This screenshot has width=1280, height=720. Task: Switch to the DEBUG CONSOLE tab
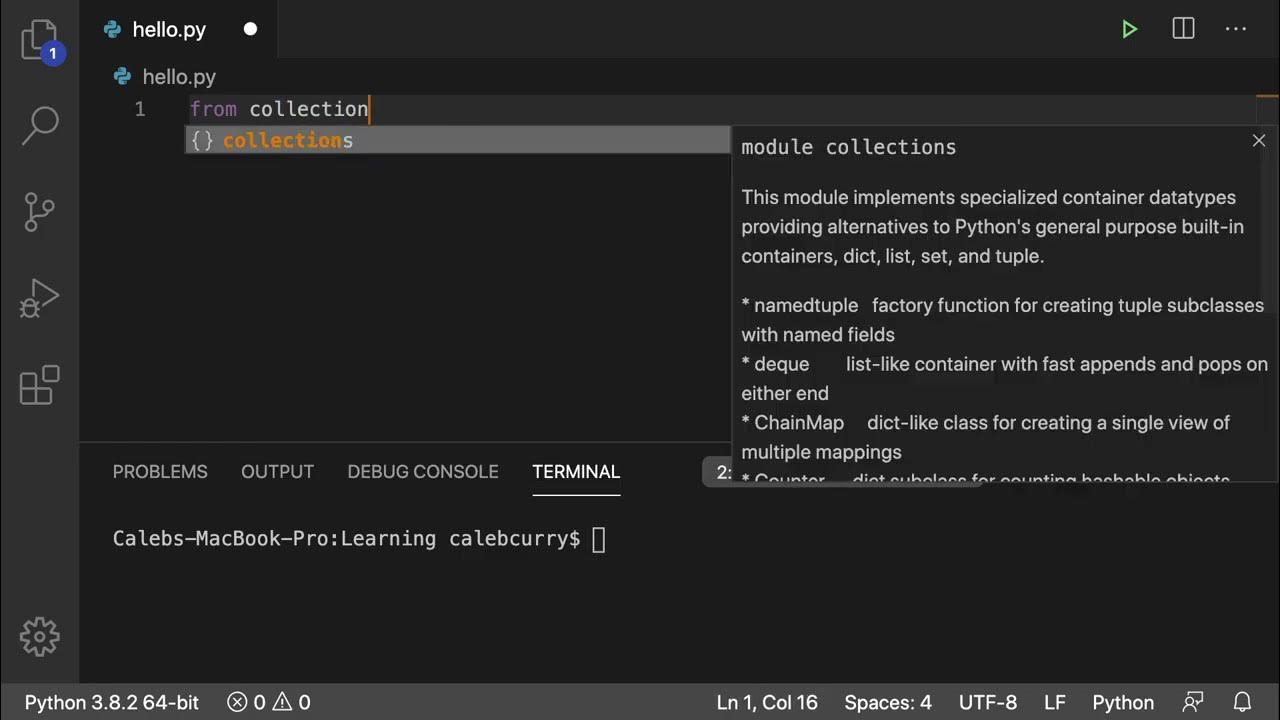click(x=422, y=472)
